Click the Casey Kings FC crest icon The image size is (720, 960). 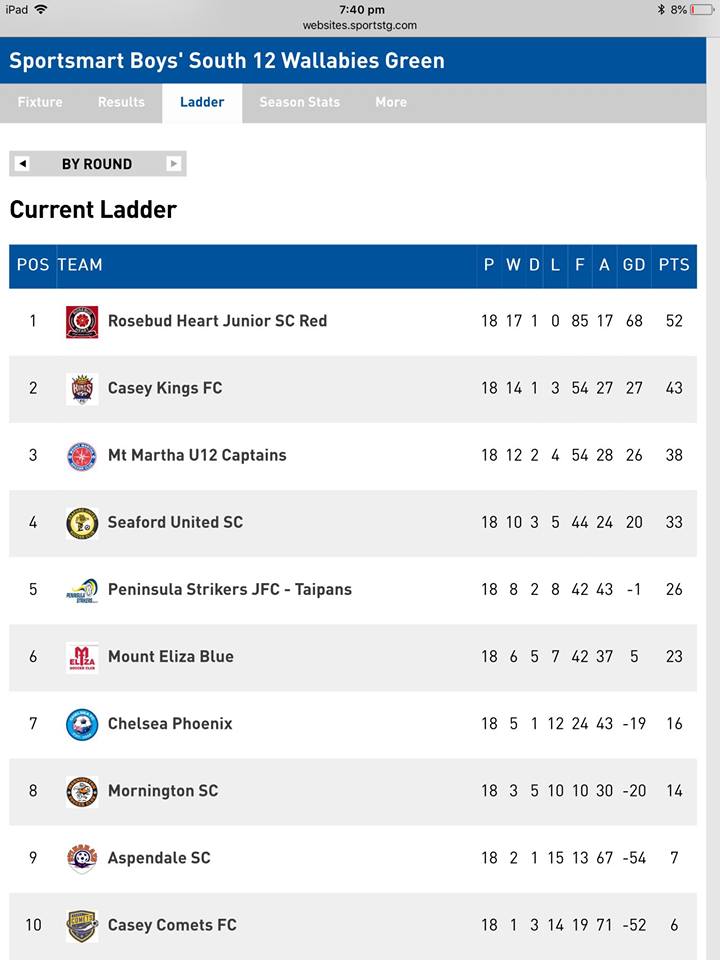[x=82, y=389]
